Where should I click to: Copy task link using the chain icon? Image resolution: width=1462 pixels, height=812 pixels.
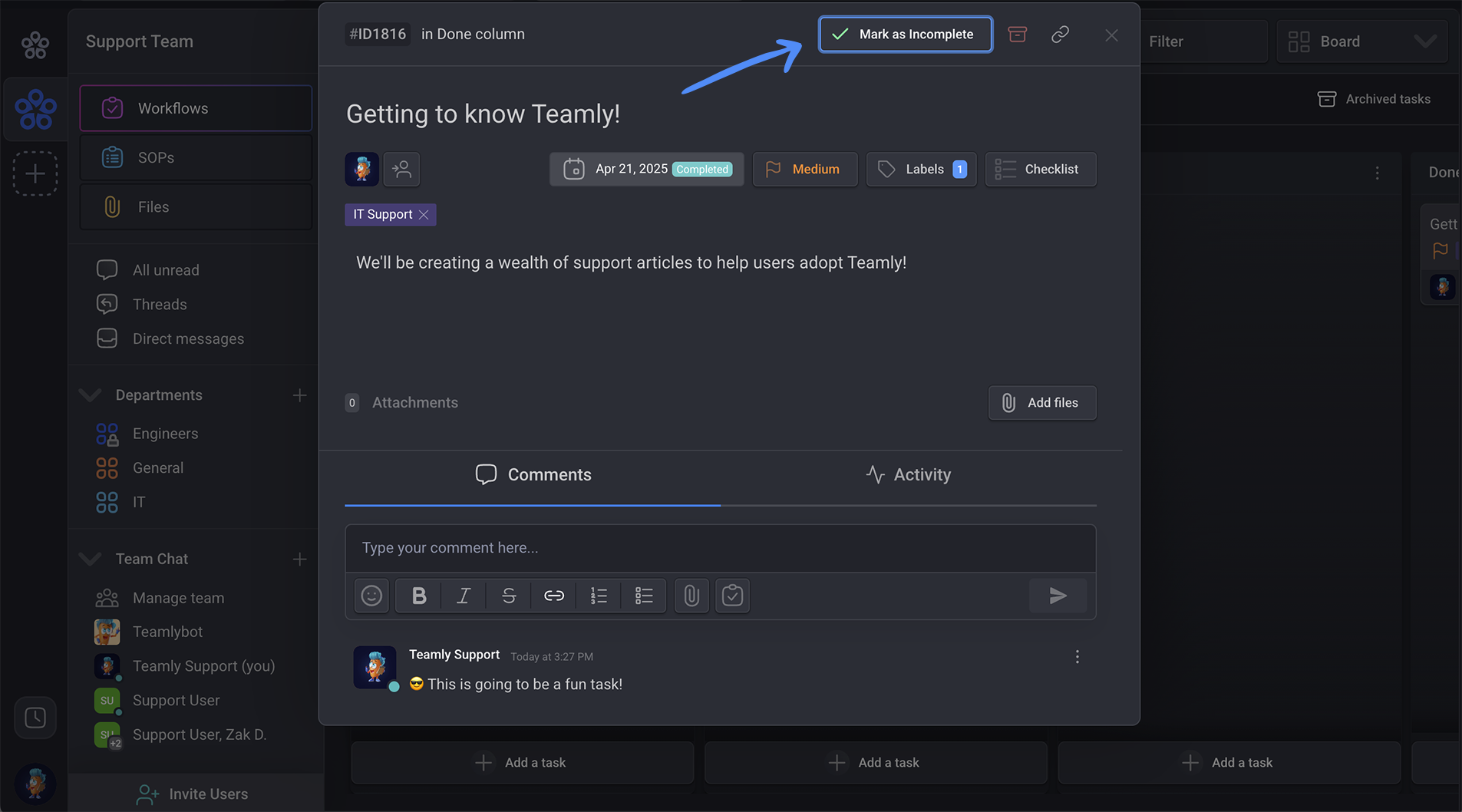pyautogui.click(x=1060, y=35)
